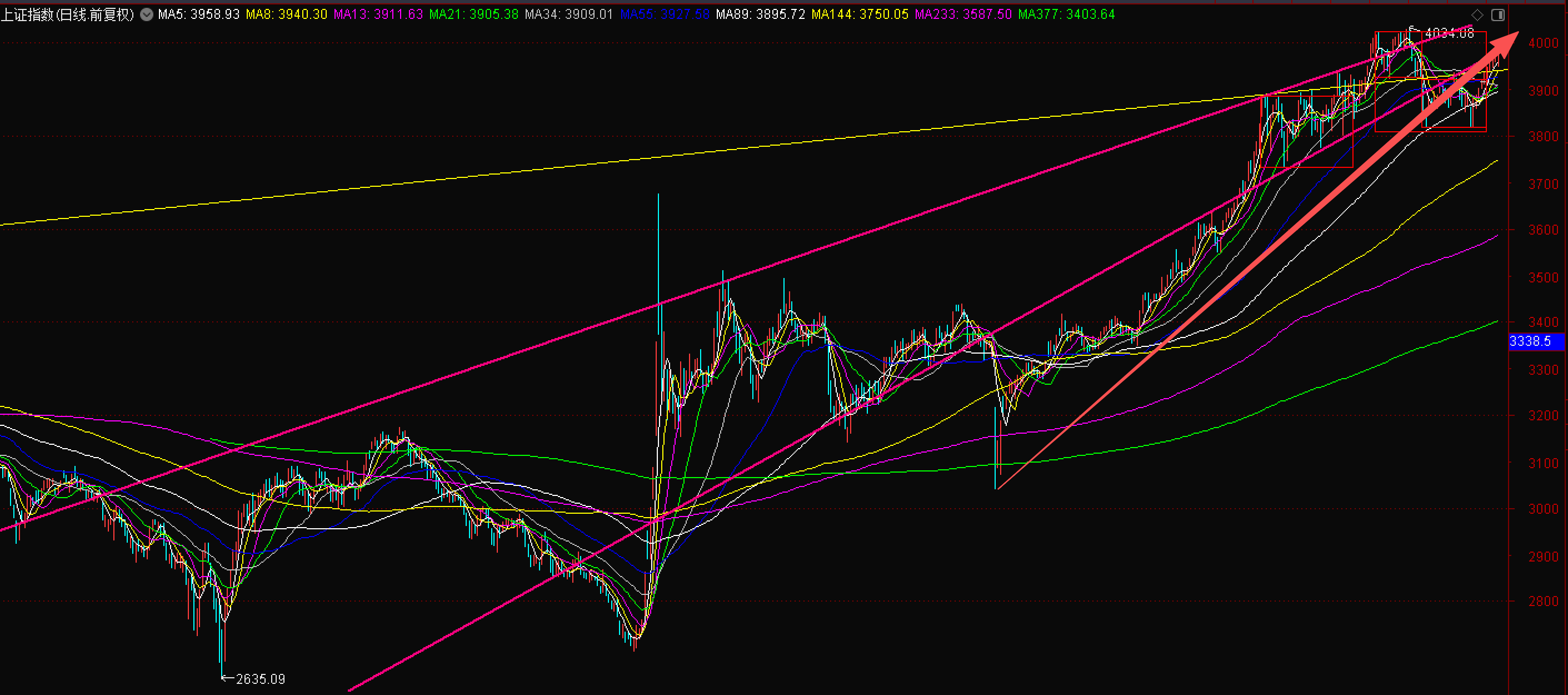Select the yellow MA144 indicator label
Screen dimensions: 1568x695
pos(860,14)
